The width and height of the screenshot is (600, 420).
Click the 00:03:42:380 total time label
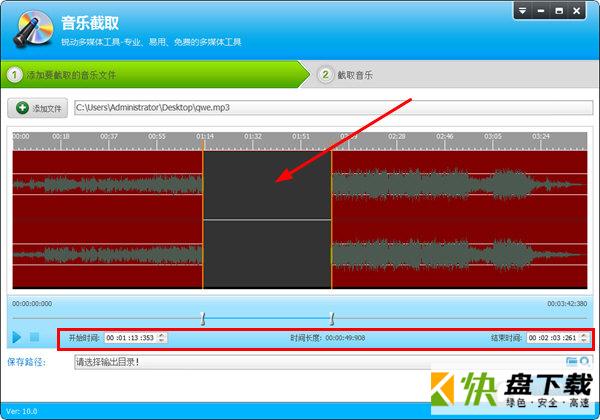point(567,303)
